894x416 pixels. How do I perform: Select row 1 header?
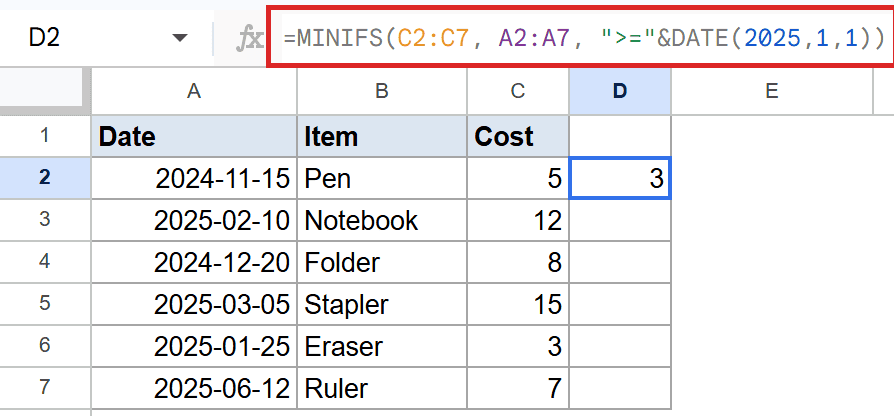[45, 136]
